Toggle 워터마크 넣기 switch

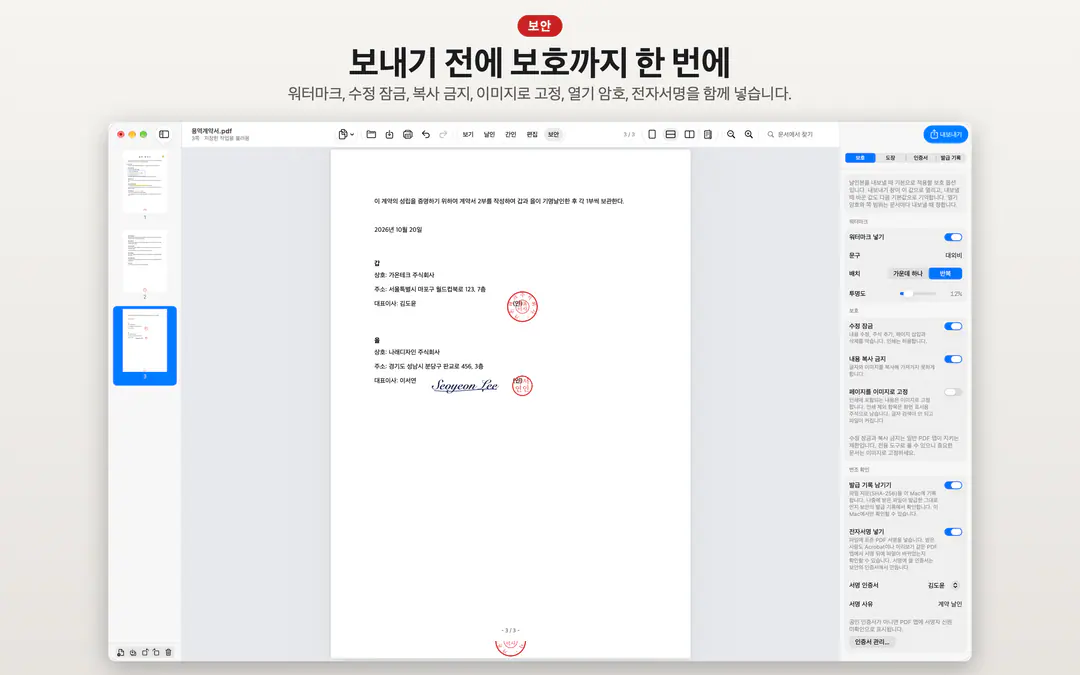point(953,237)
